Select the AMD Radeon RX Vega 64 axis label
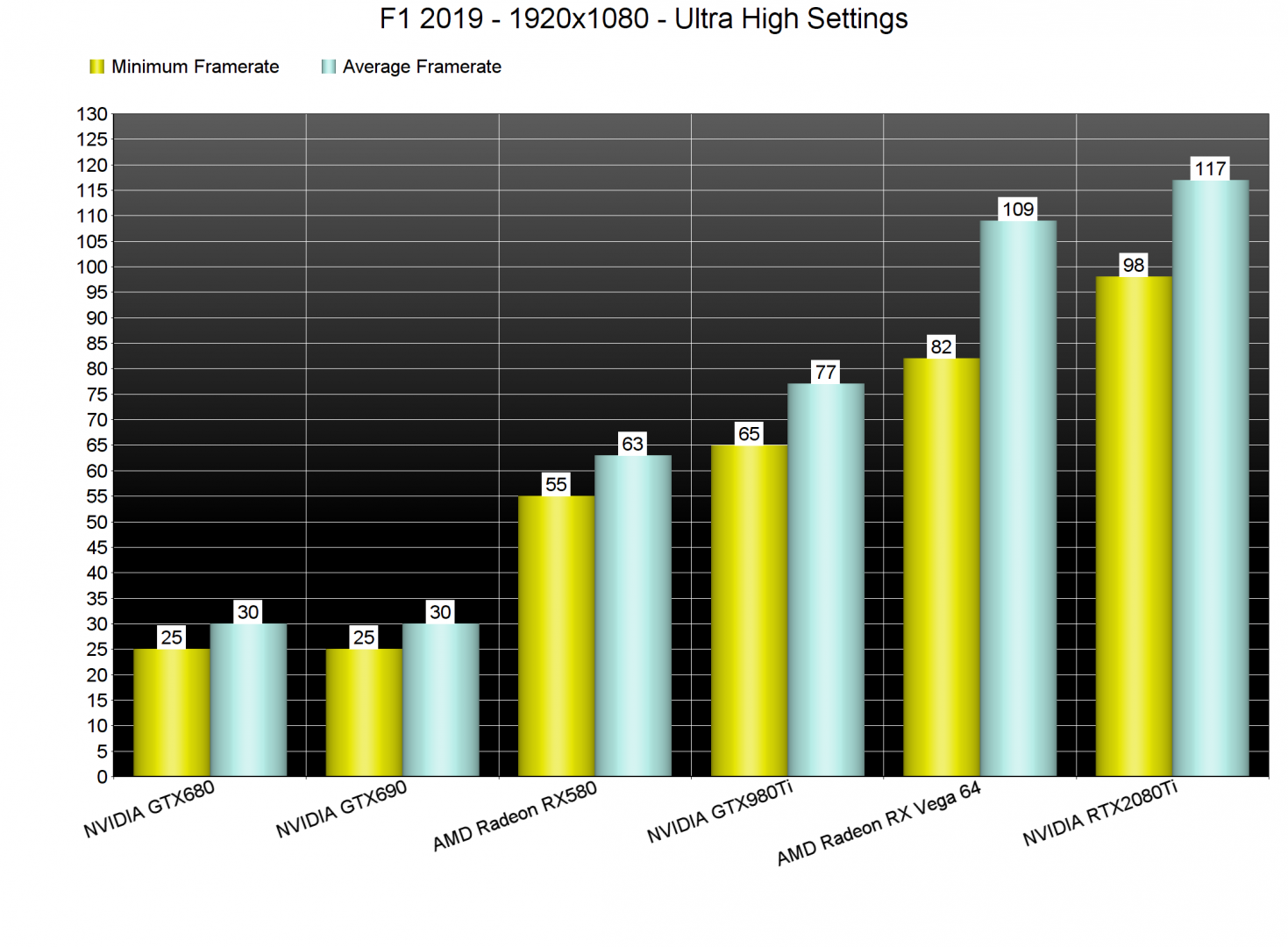This screenshot has width=1288, height=947. (x=878, y=823)
